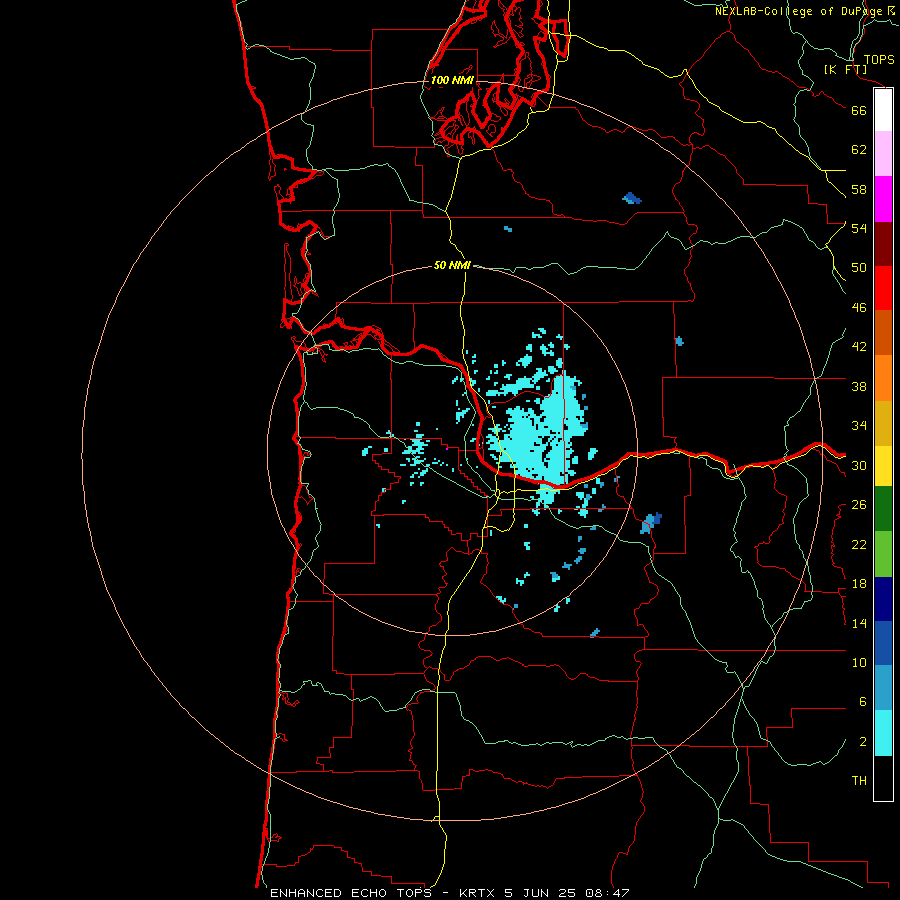Click the legend value '26'

pyautogui.click(x=859, y=505)
